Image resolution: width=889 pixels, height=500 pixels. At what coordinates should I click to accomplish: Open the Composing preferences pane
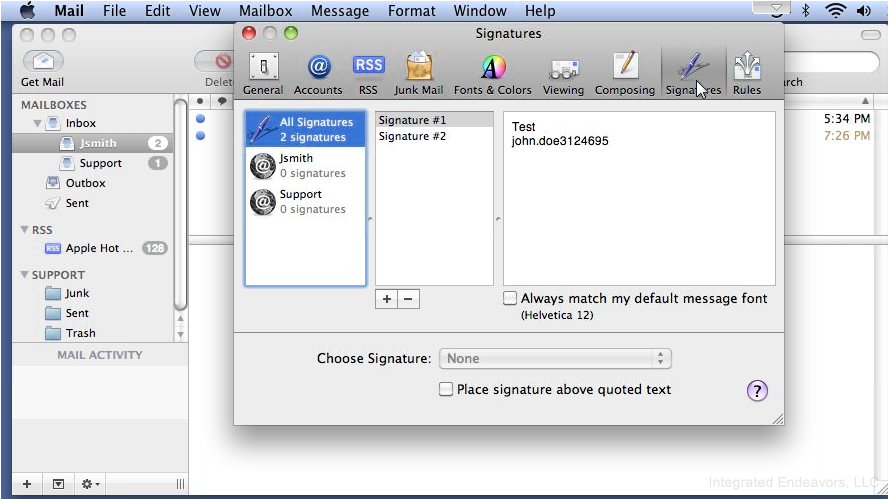(x=625, y=74)
